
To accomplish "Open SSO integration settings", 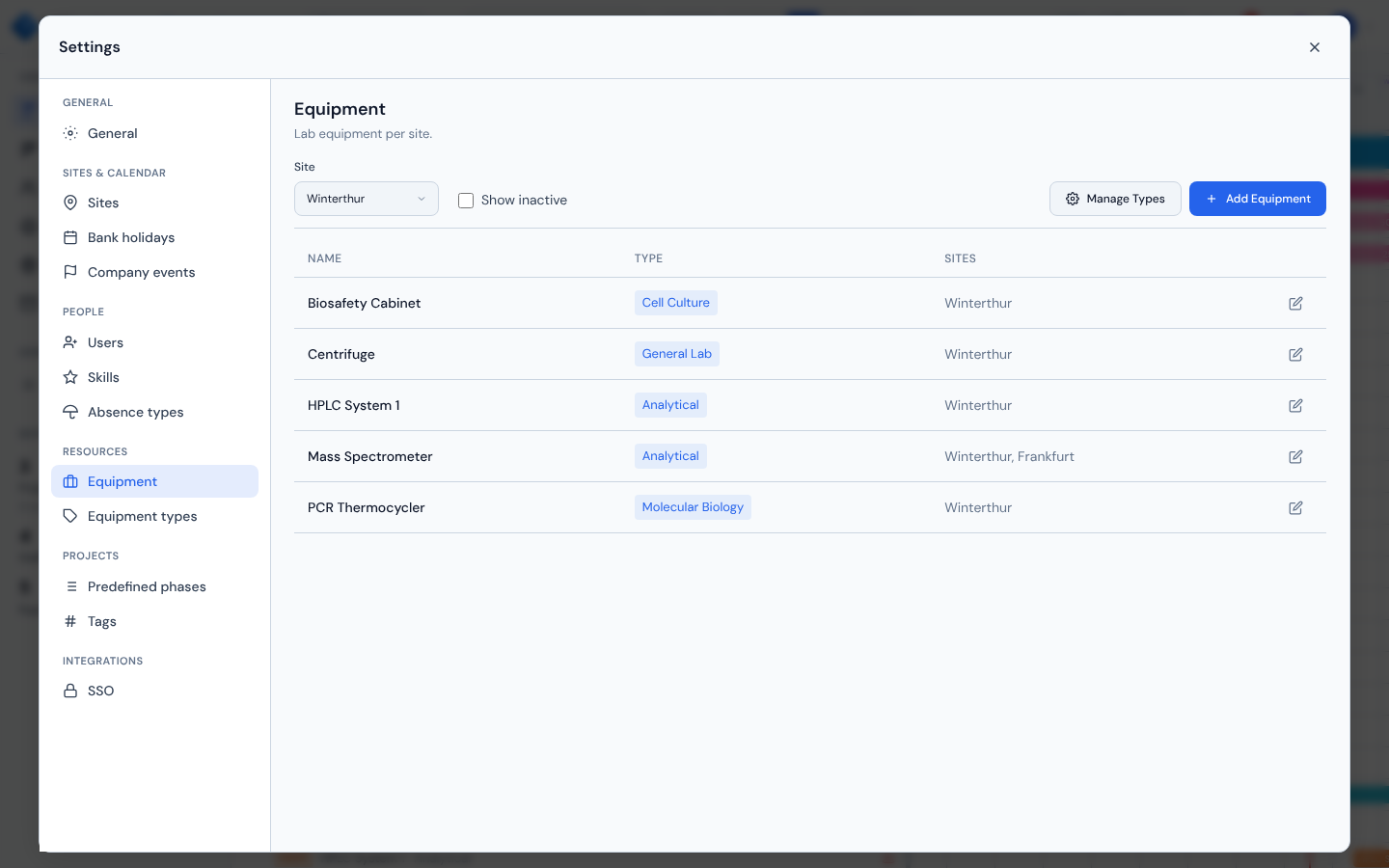I will point(154,691).
